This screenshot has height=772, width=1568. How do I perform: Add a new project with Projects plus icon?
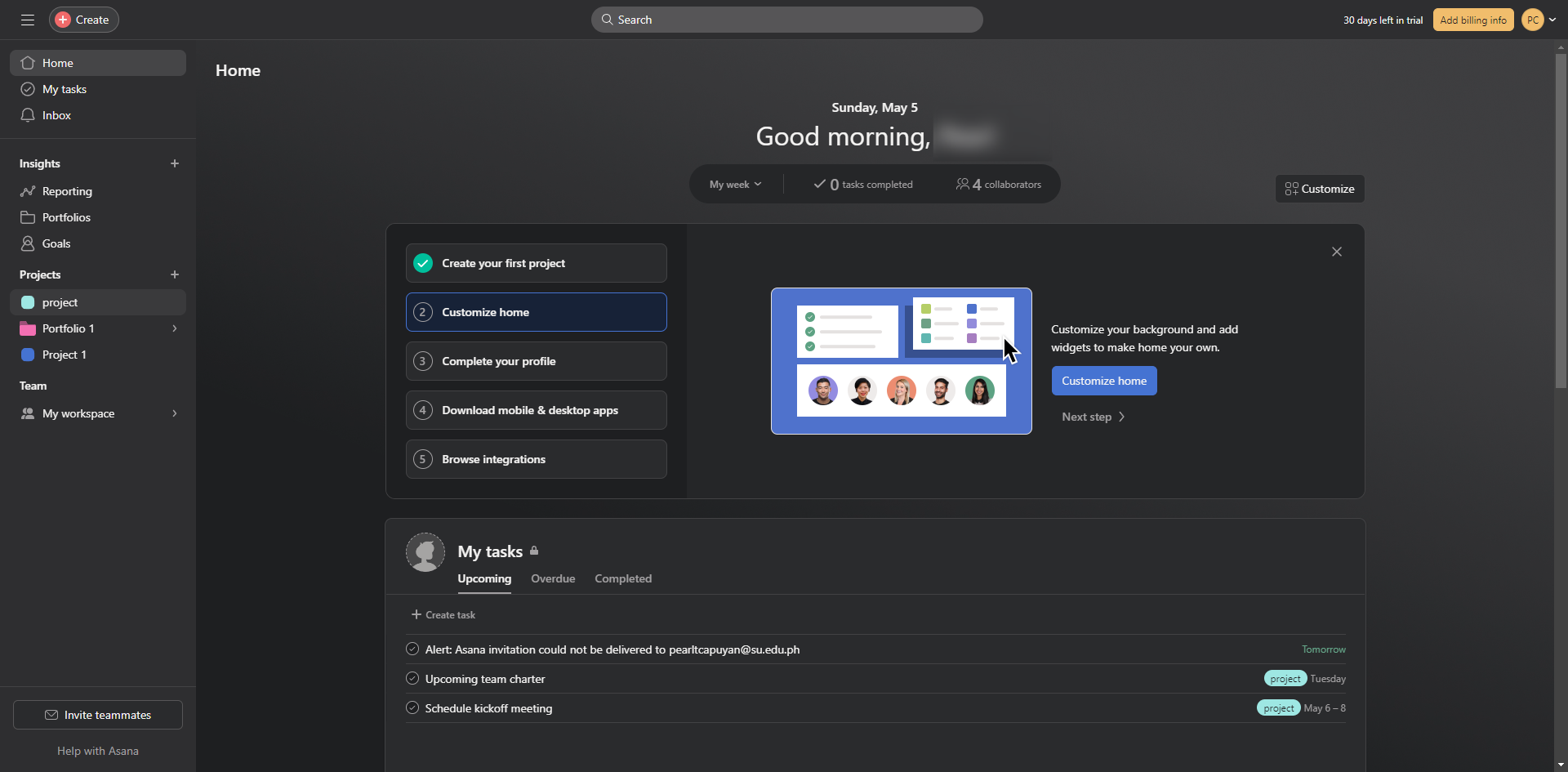click(x=175, y=274)
